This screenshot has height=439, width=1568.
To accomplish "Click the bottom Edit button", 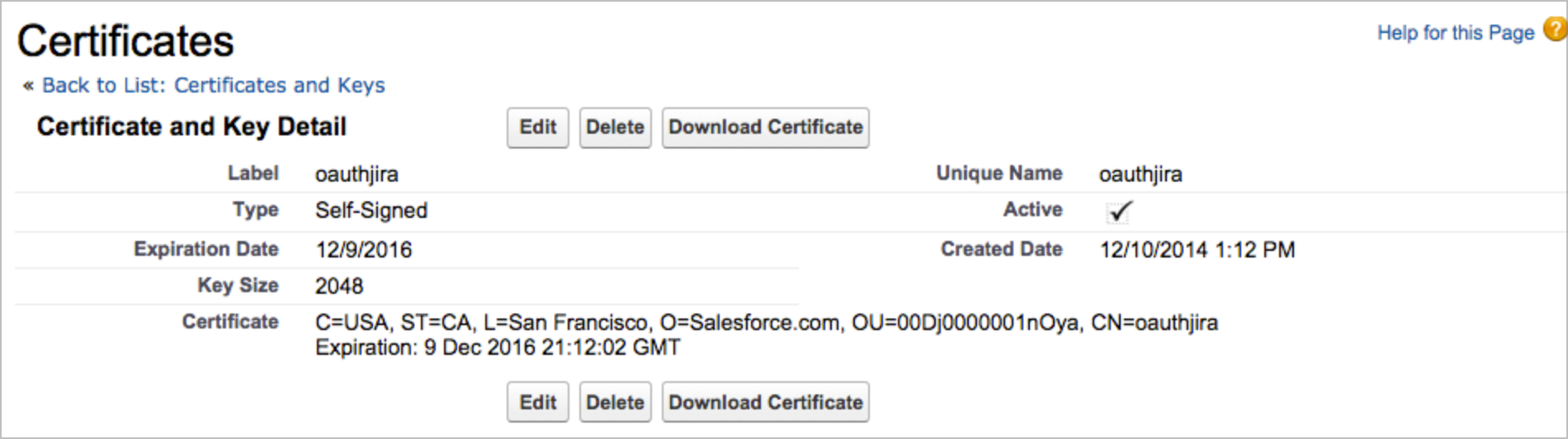I will [537, 403].
